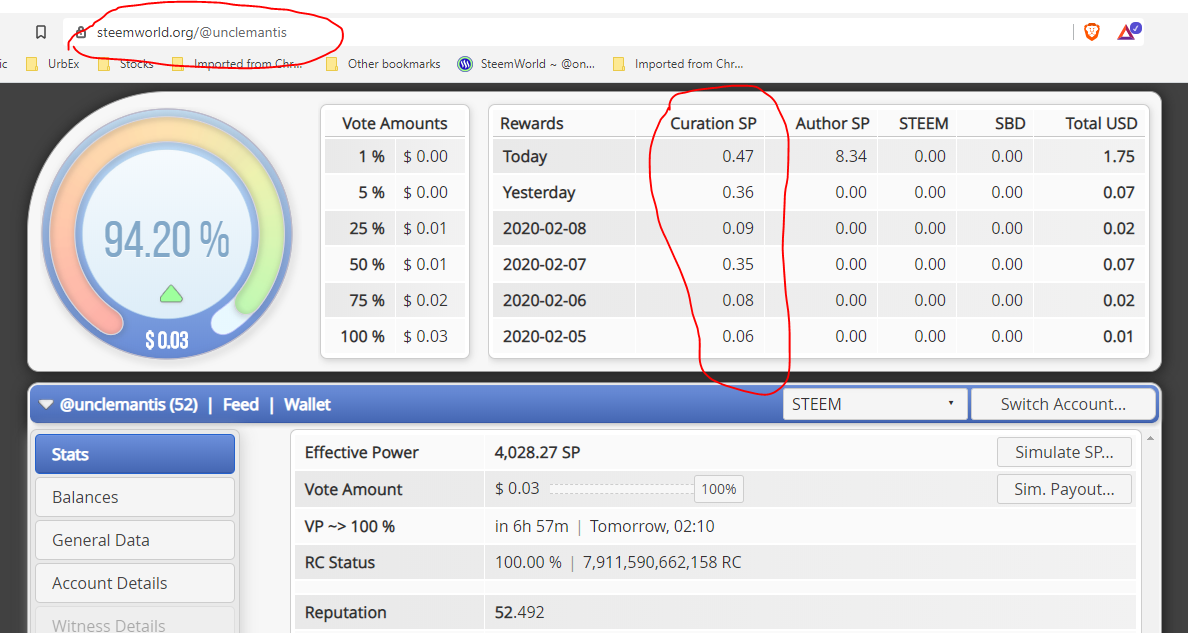The width and height of the screenshot is (1188, 633).
Task: Click the SBD column header
Action: (x=1010, y=123)
